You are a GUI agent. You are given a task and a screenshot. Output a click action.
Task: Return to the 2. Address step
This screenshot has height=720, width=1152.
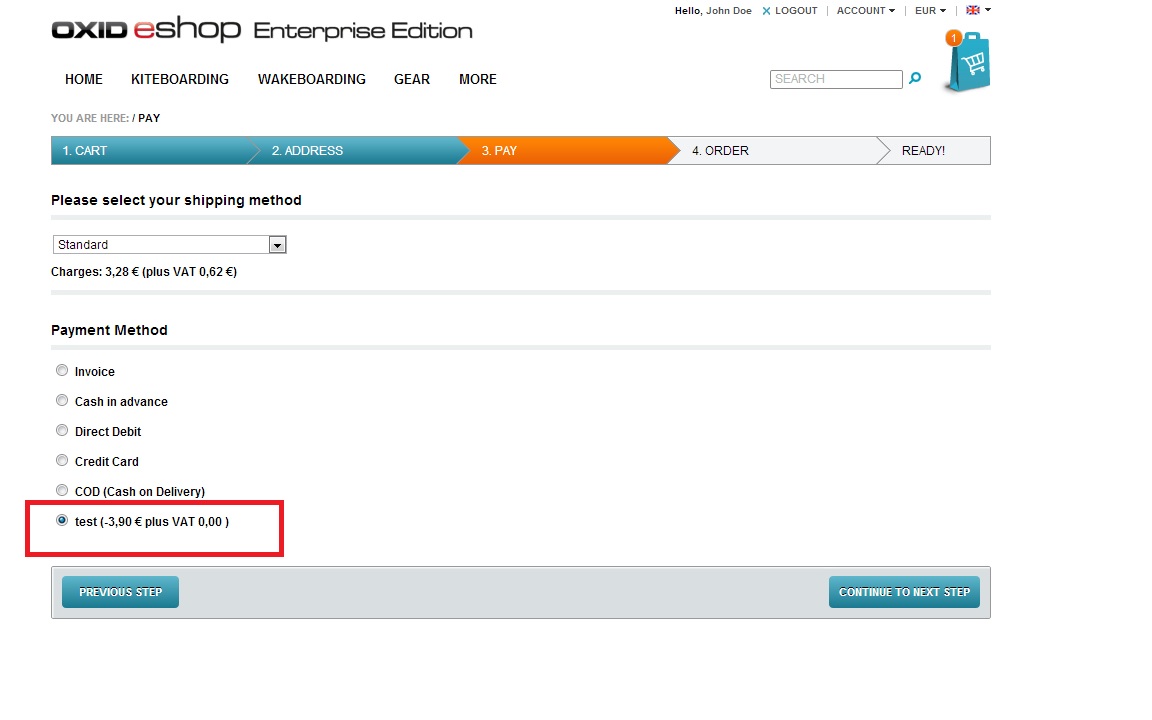pyautogui.click(x=307, y=151)
